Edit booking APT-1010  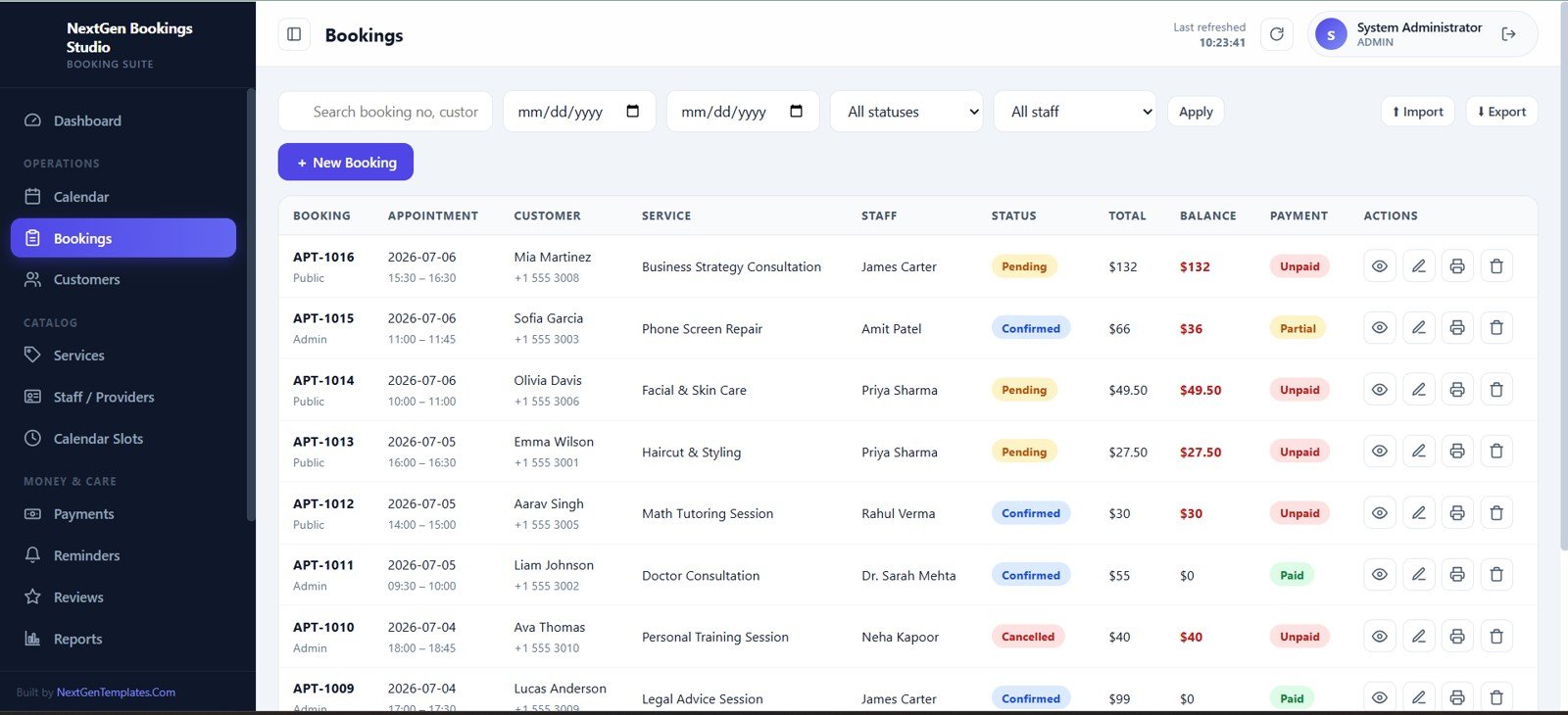point(1418,637)
